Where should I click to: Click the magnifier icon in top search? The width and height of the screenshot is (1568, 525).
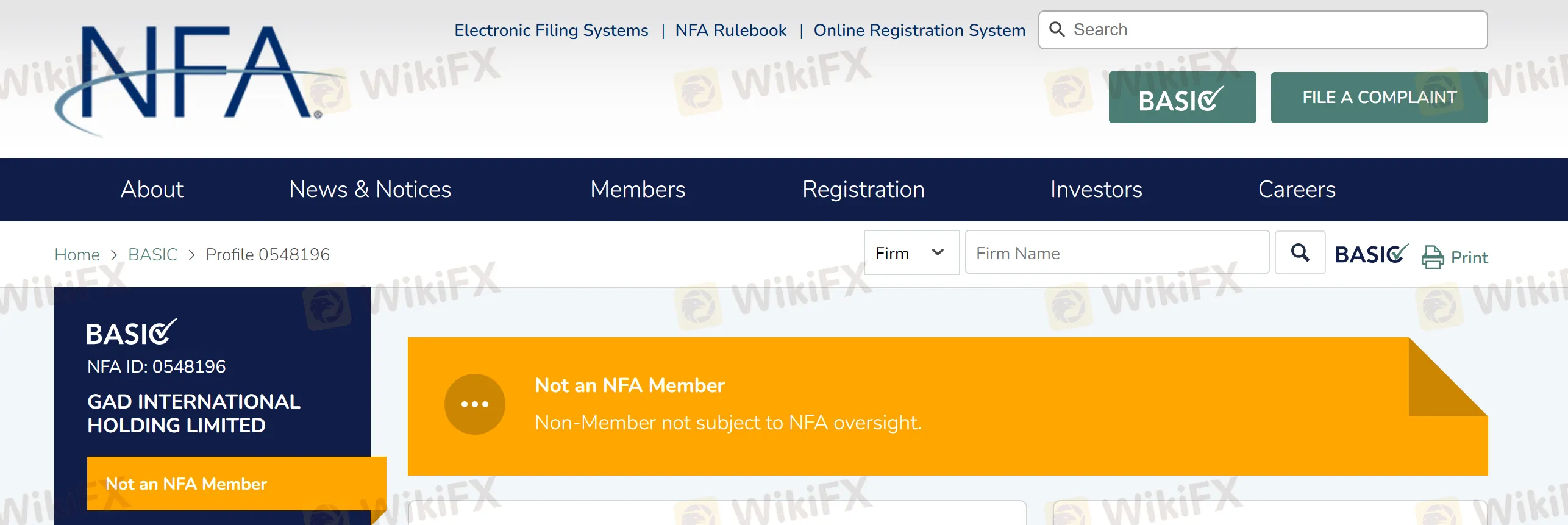click(1057, 29)
